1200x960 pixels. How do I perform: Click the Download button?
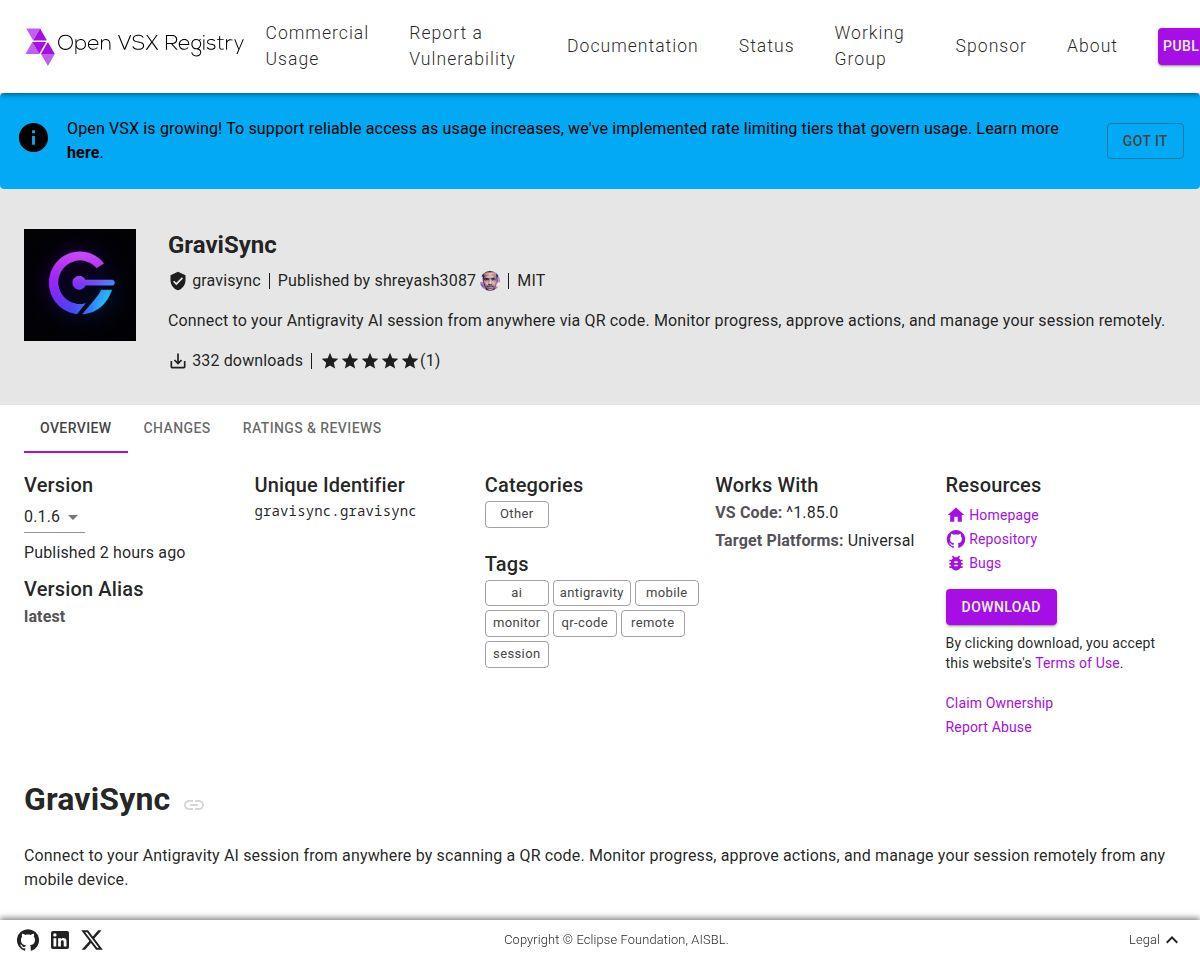(1001, 607)
